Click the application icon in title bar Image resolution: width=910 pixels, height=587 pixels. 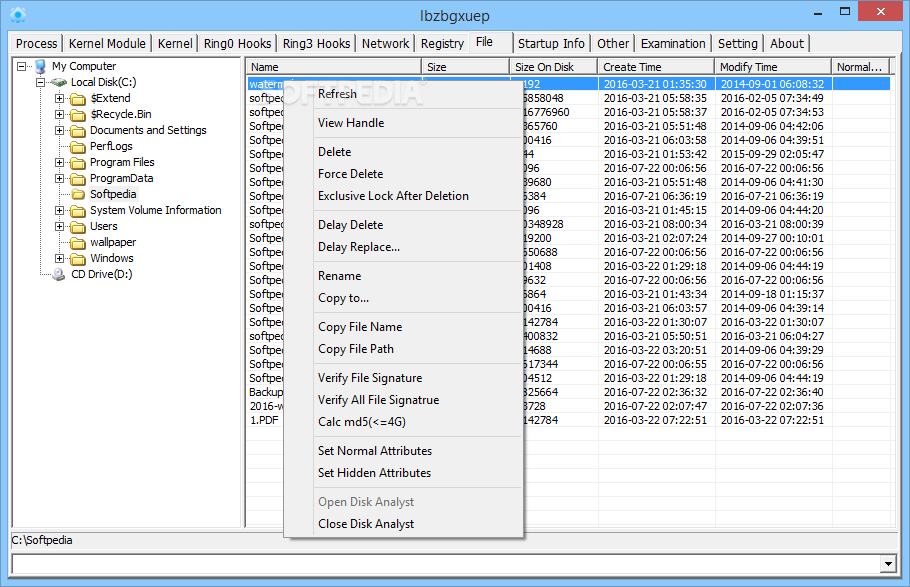[x=18, y=15]
